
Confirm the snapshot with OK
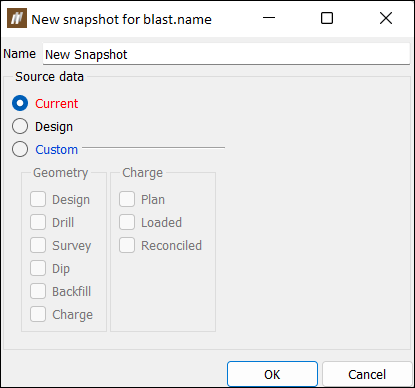tap(272, 374)
